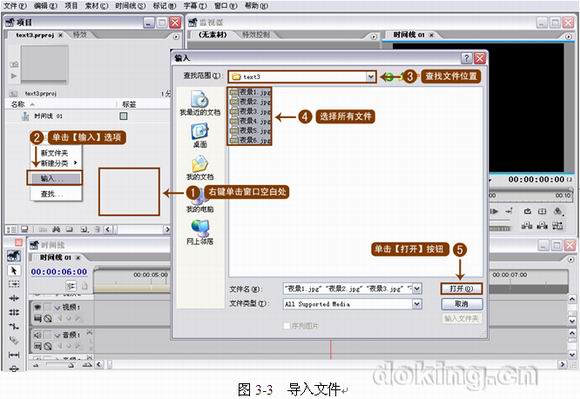Click the 打开 button
The width and height of the screenshot is (580, 399).
click(x=461, y=288)
